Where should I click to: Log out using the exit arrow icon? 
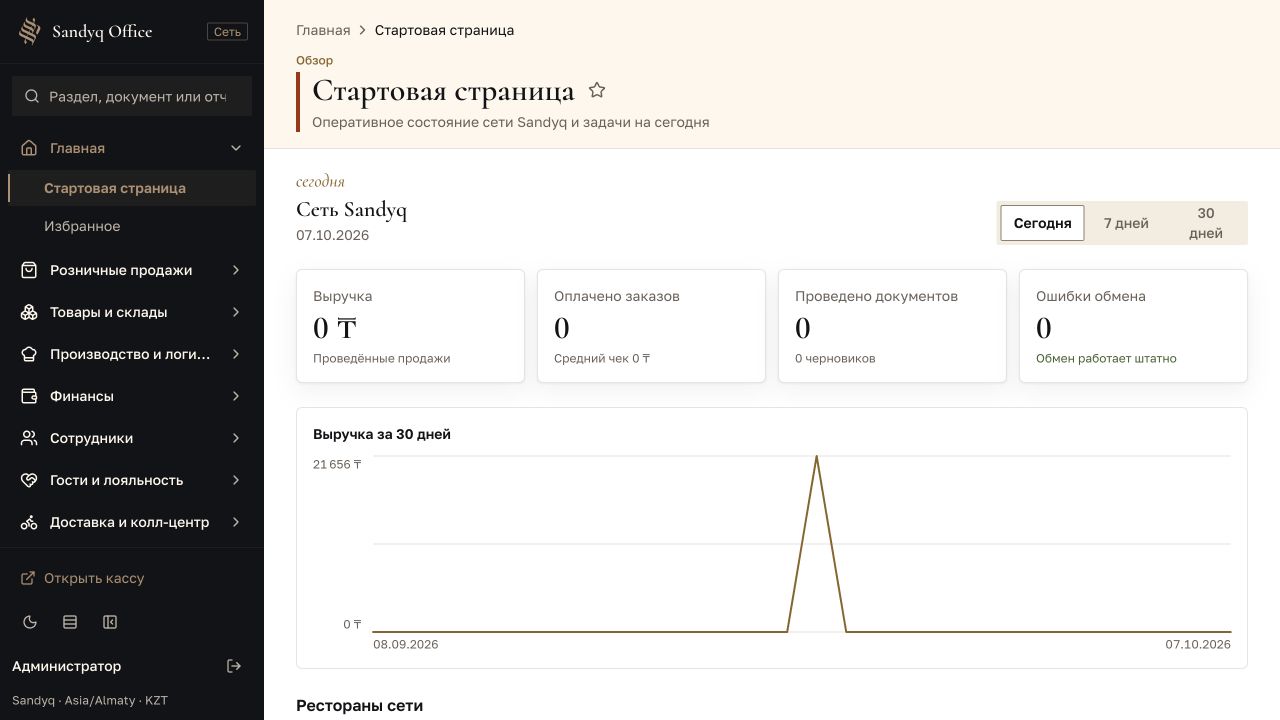234,666
